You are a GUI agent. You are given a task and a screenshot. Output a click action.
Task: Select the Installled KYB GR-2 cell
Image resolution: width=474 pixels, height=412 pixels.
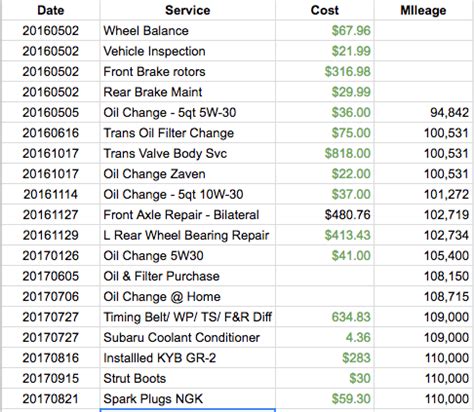(188, 358)
